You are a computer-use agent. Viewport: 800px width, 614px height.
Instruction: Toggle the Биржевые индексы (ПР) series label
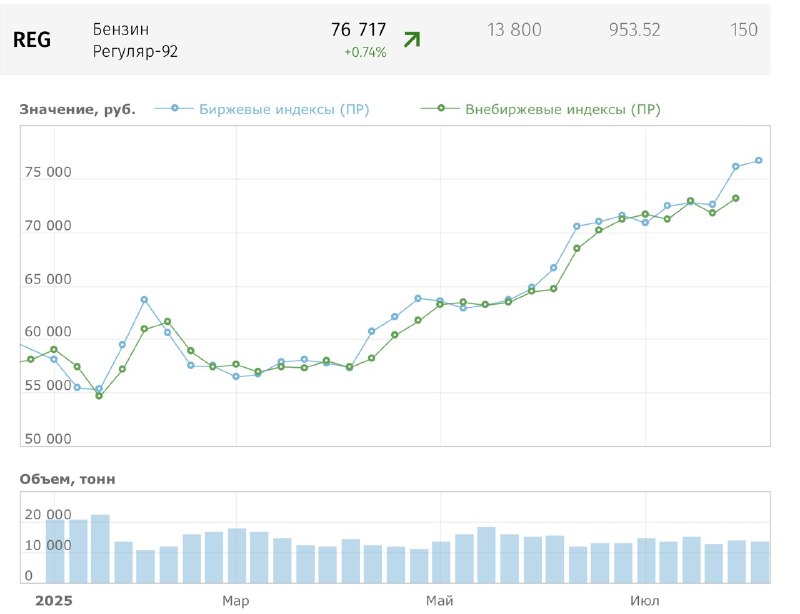[x=284, y=110]
